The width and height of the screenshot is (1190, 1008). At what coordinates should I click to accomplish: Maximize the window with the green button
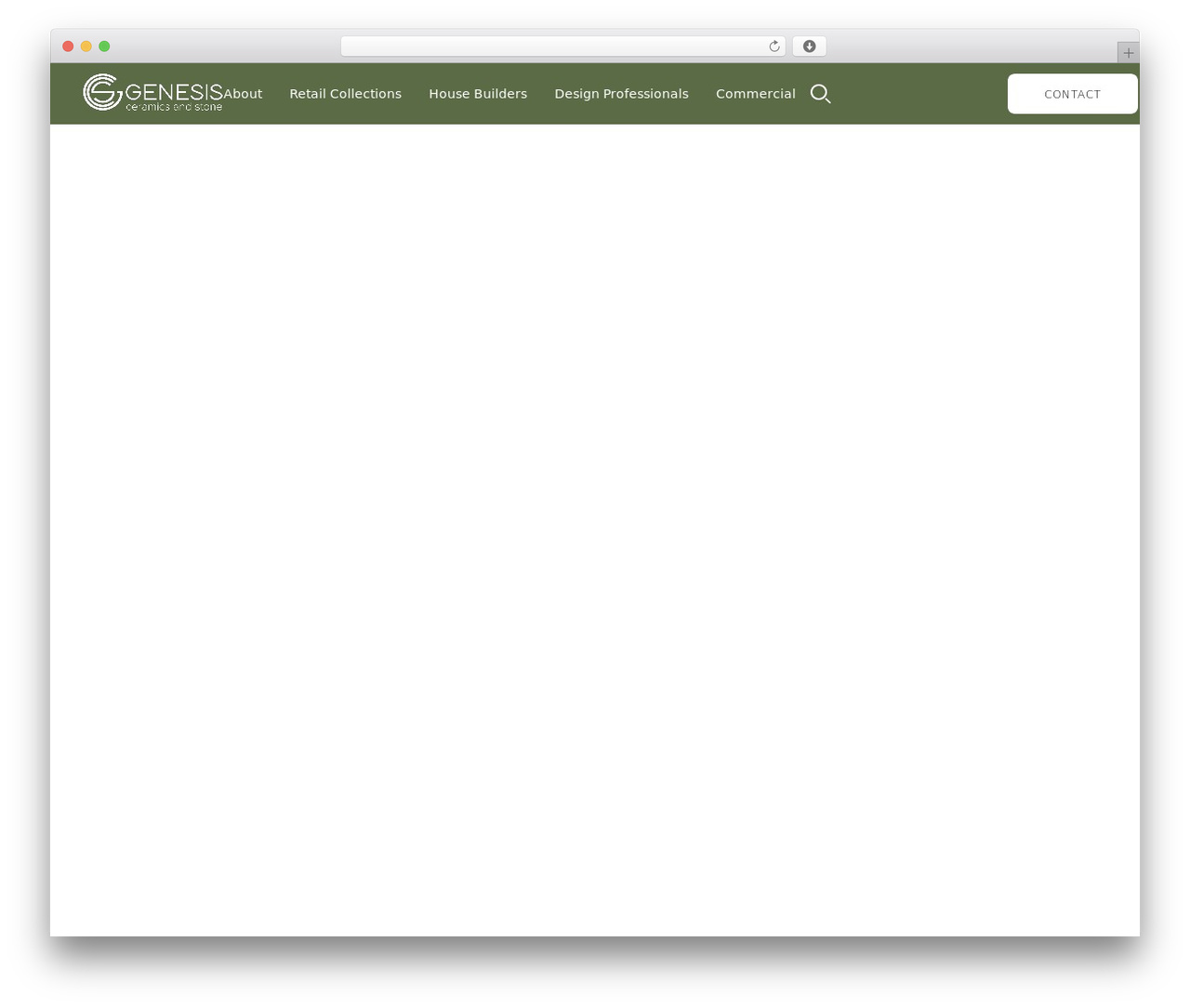[x=104, y=46]
